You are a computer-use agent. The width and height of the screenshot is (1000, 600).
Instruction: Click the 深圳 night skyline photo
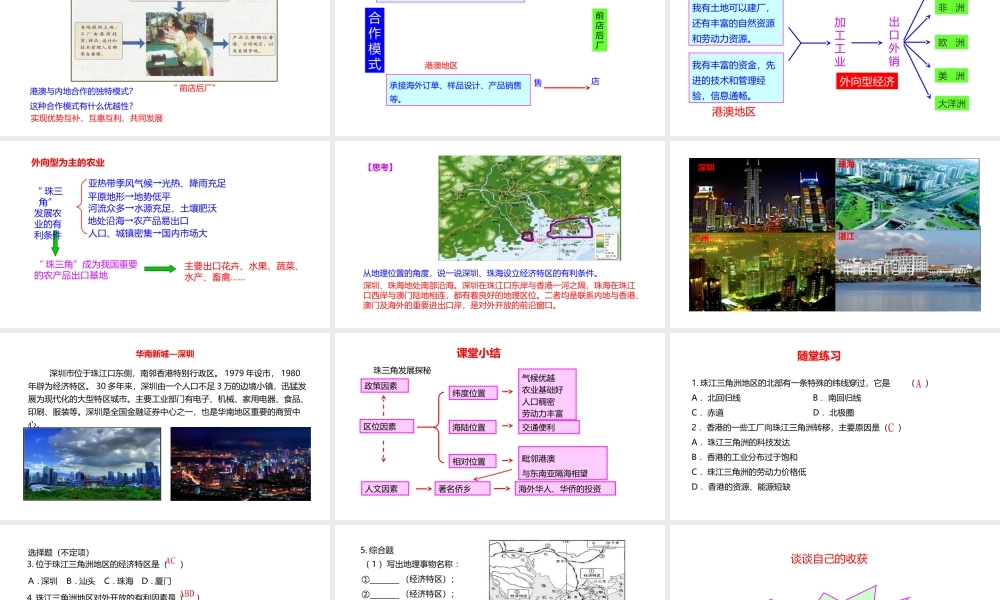(762, 194)
